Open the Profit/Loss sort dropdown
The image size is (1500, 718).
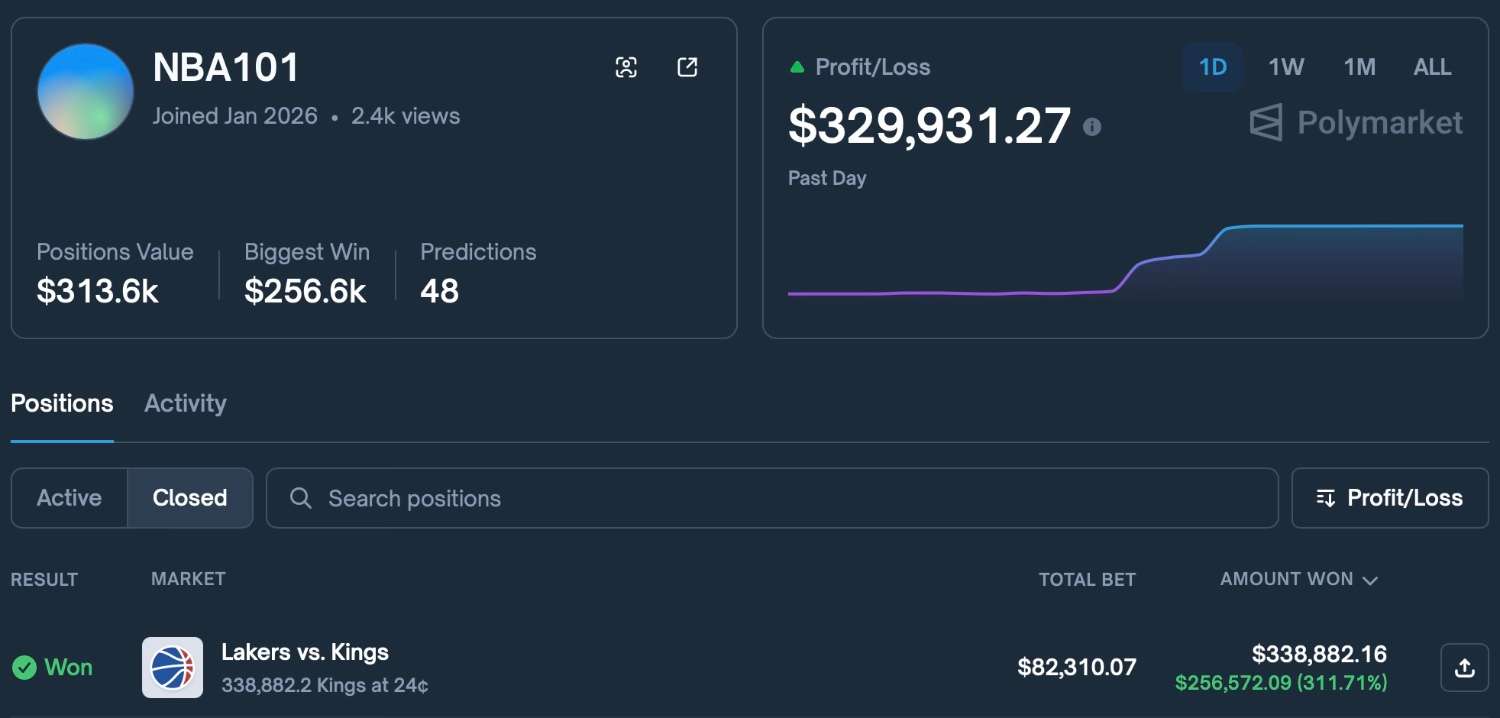coord(1389,498)
